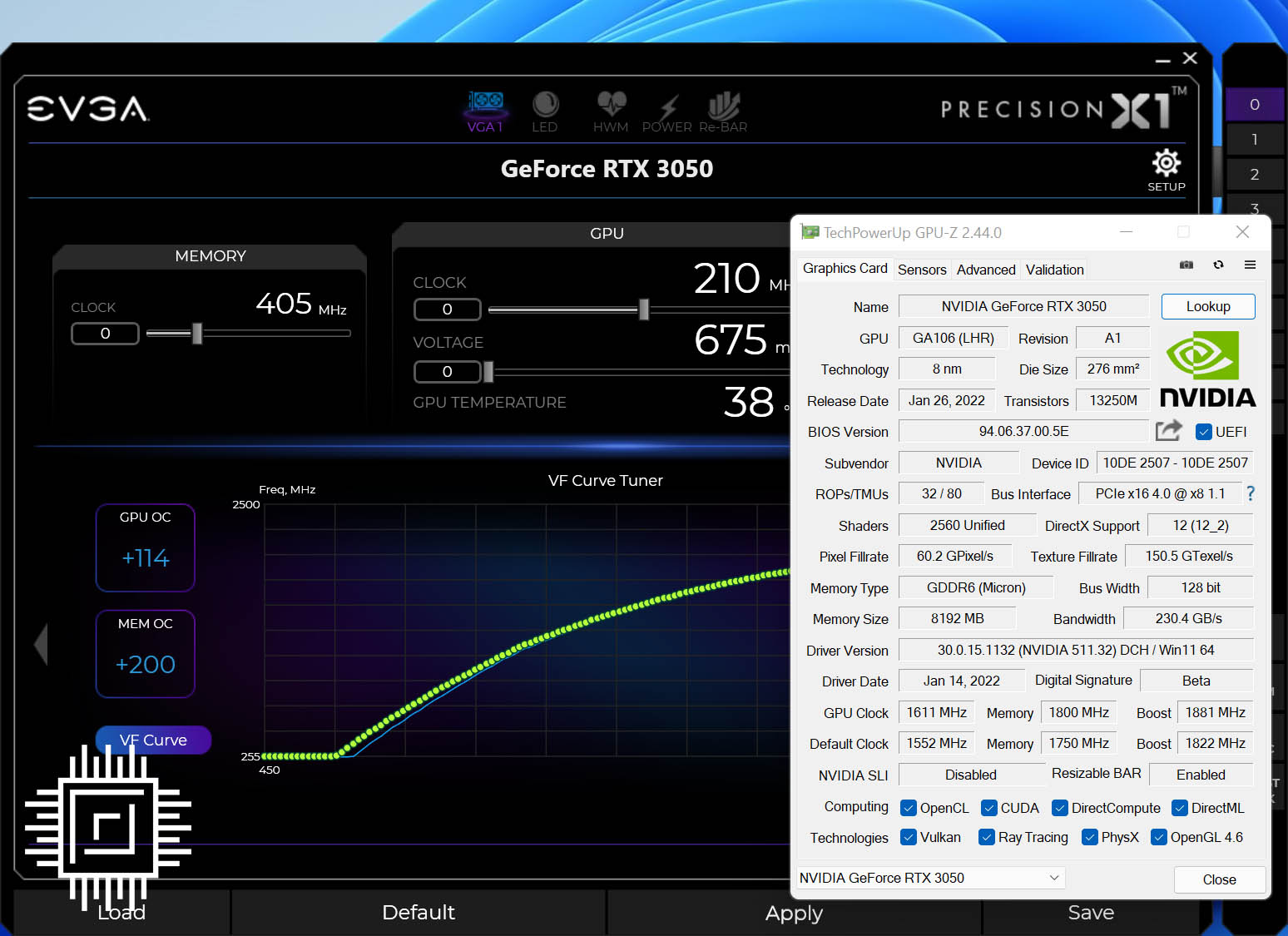This screenshot has height=936, width=1288.
Task: Click the BIOS share/export arrow icon
Action: 1169,430
